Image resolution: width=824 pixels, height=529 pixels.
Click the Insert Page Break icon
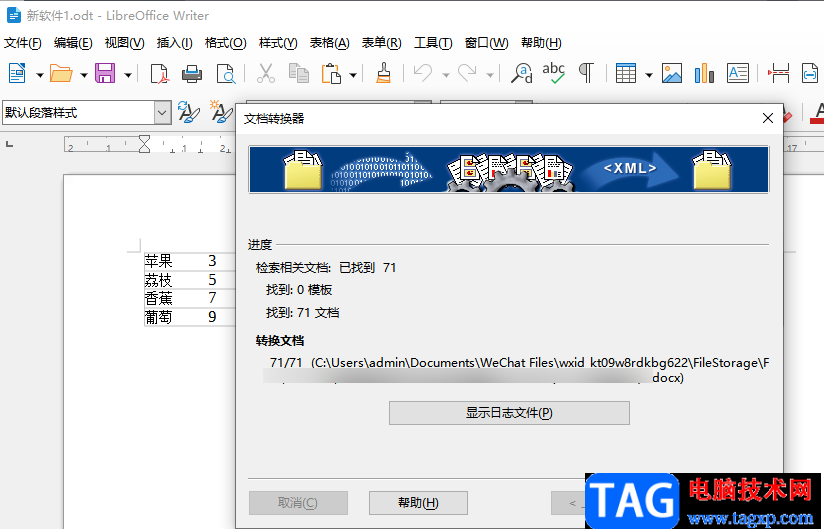[778, 74]
